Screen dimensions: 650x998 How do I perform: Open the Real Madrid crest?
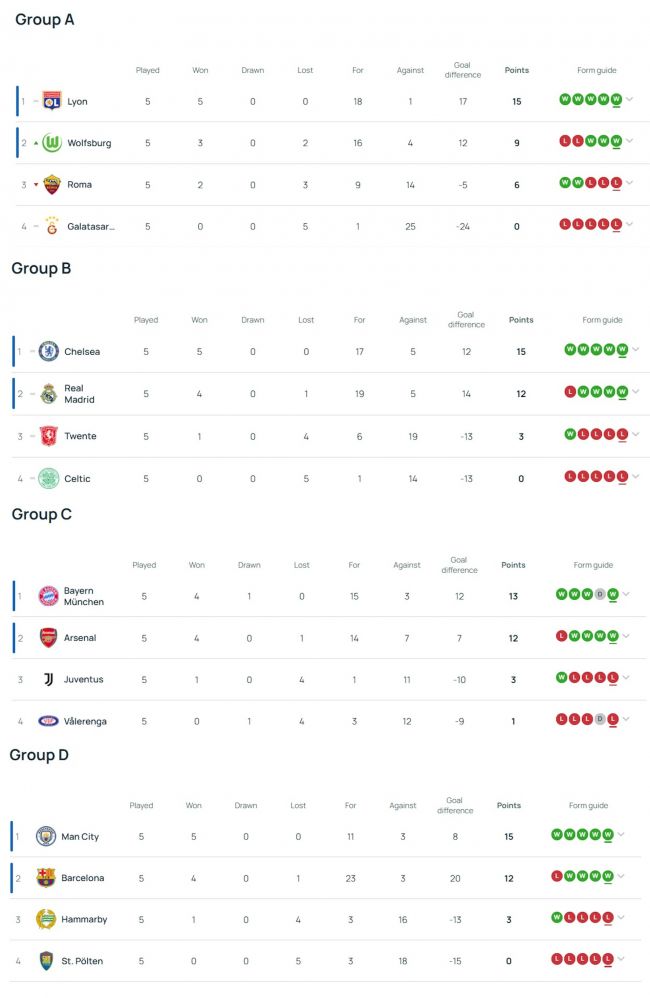click(x=47, y=392)
